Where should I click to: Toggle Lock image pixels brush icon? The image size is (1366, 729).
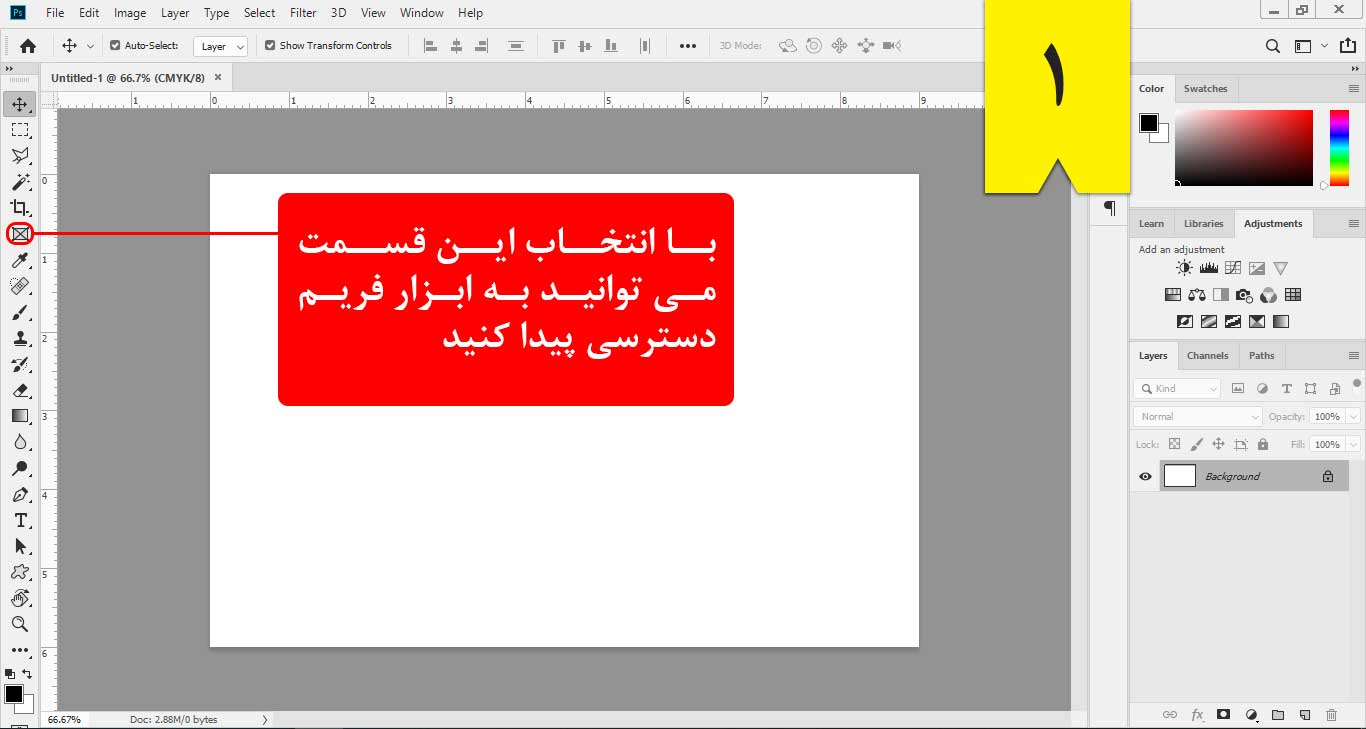click(1197, 444)
